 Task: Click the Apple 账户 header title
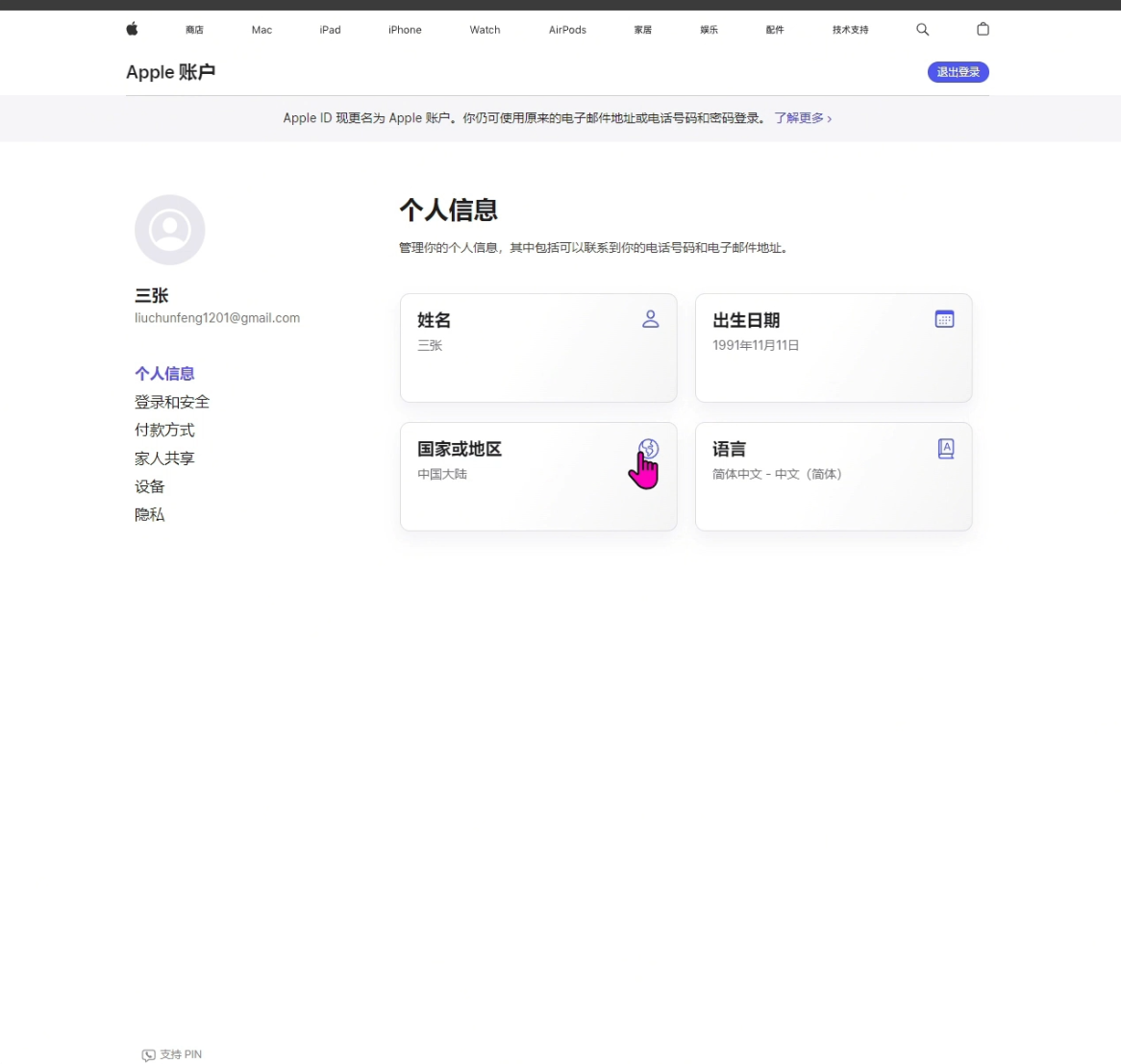tap(170, 72)
